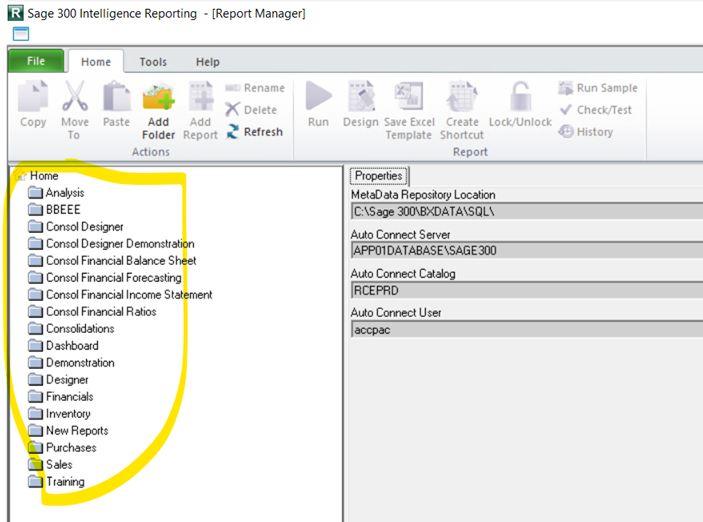Open Consol Designer Demonstration folder
The image size is (703, 522).
(x=111, y=244)
